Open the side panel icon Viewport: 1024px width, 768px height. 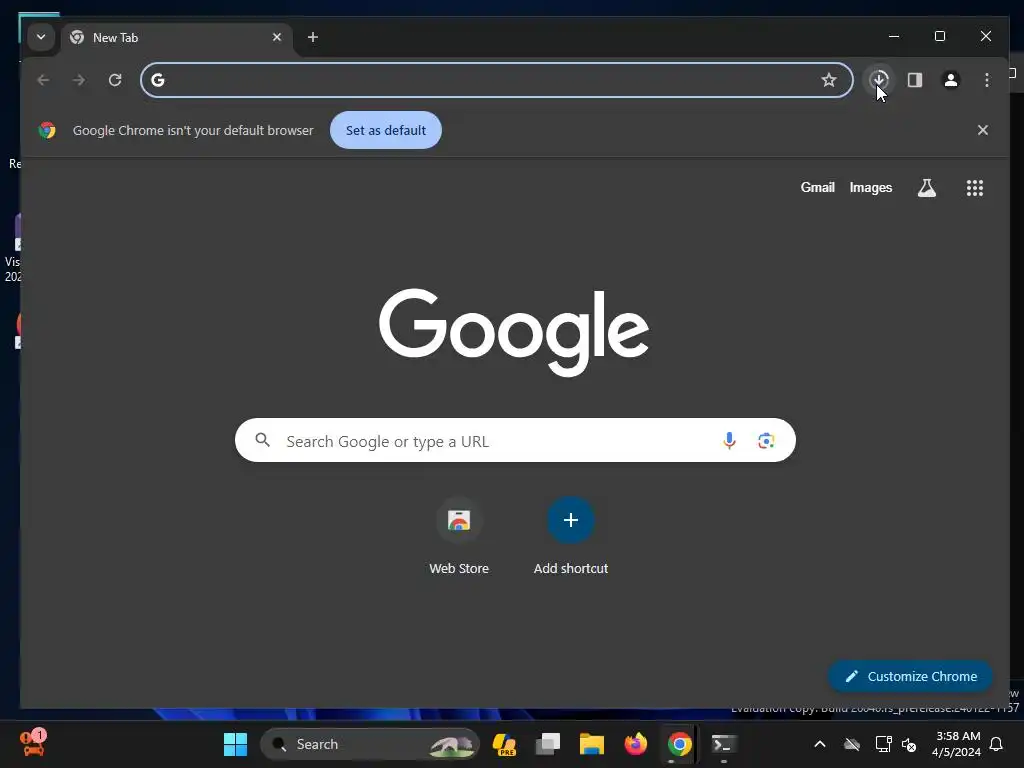[914, 80]
